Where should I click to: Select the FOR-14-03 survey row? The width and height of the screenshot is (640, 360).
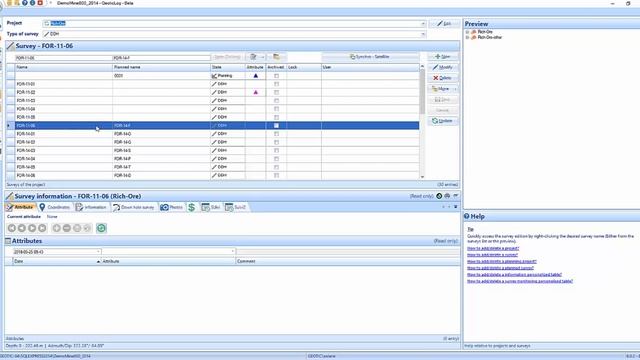(212, 150)
